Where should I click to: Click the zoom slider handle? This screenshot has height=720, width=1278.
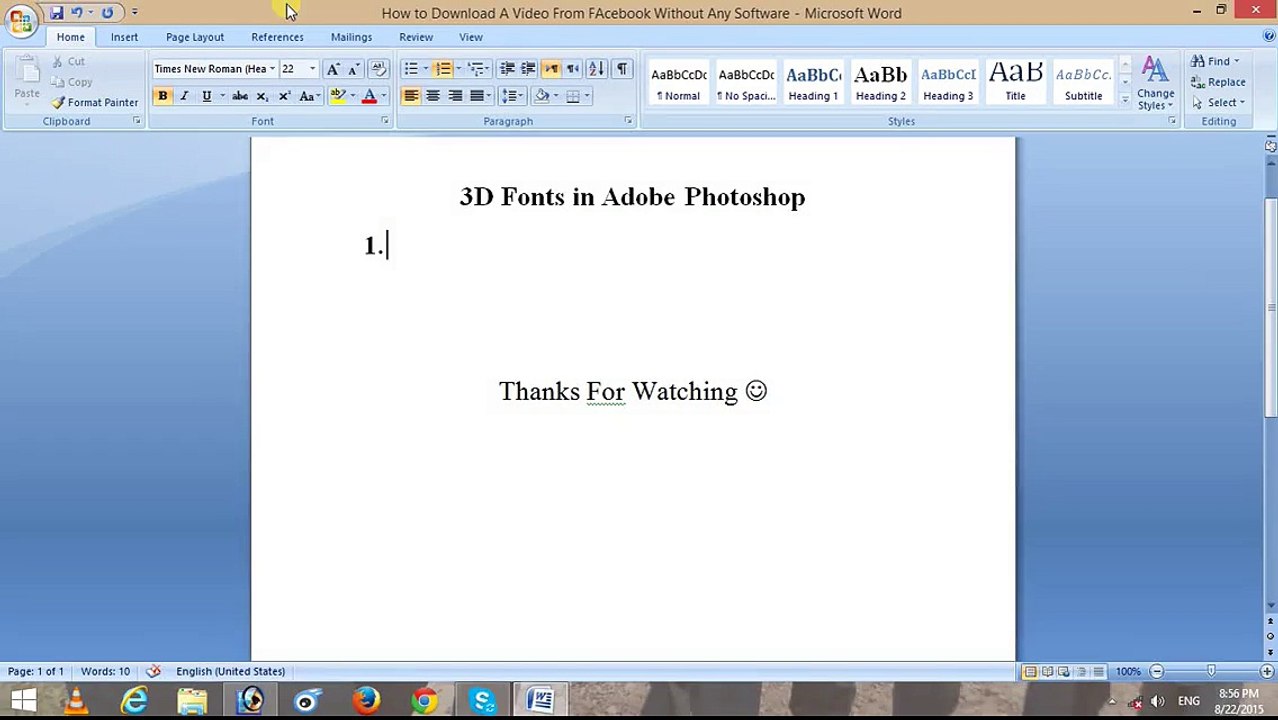1211,671
